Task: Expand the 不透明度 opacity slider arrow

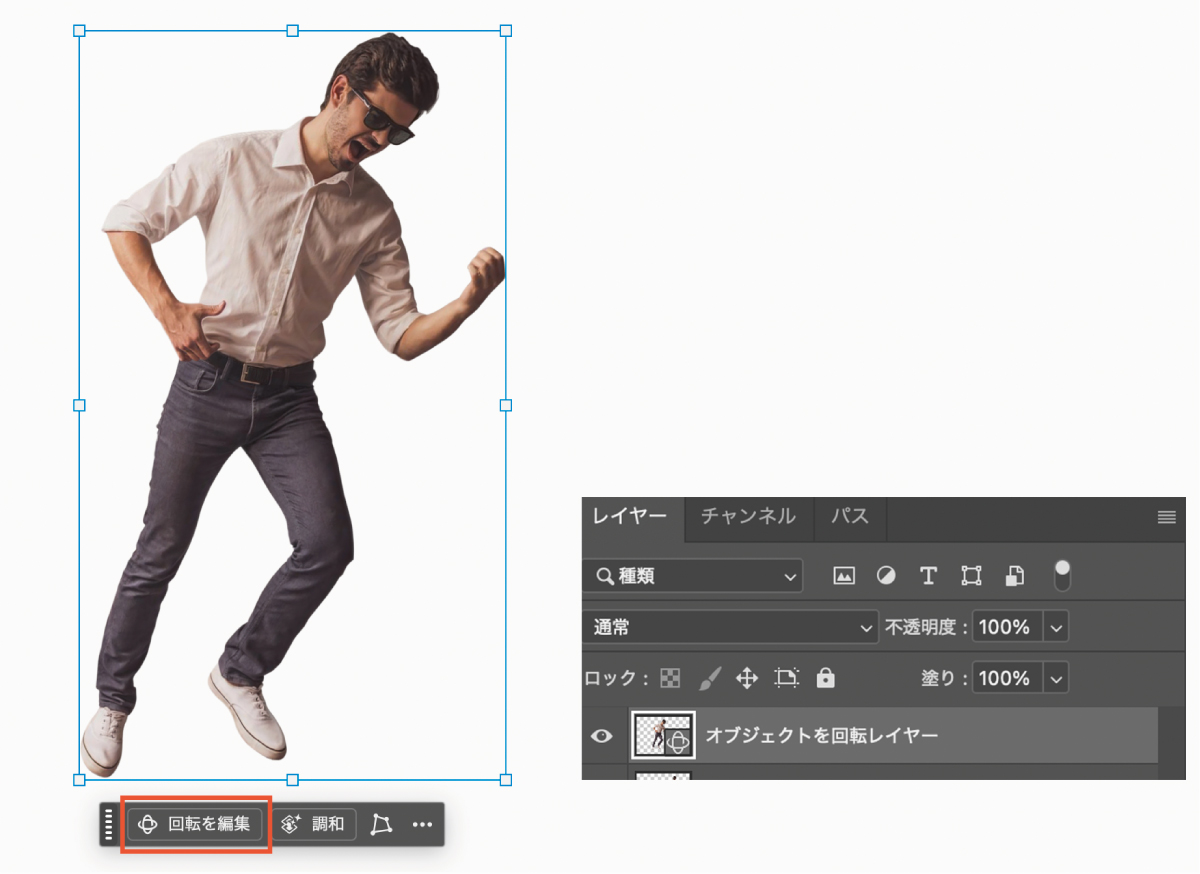Action: click(x=1056, y=627)
